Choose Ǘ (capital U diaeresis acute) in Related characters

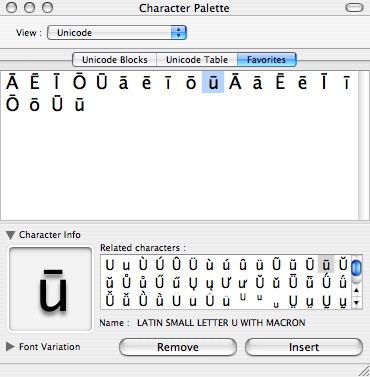326,282
